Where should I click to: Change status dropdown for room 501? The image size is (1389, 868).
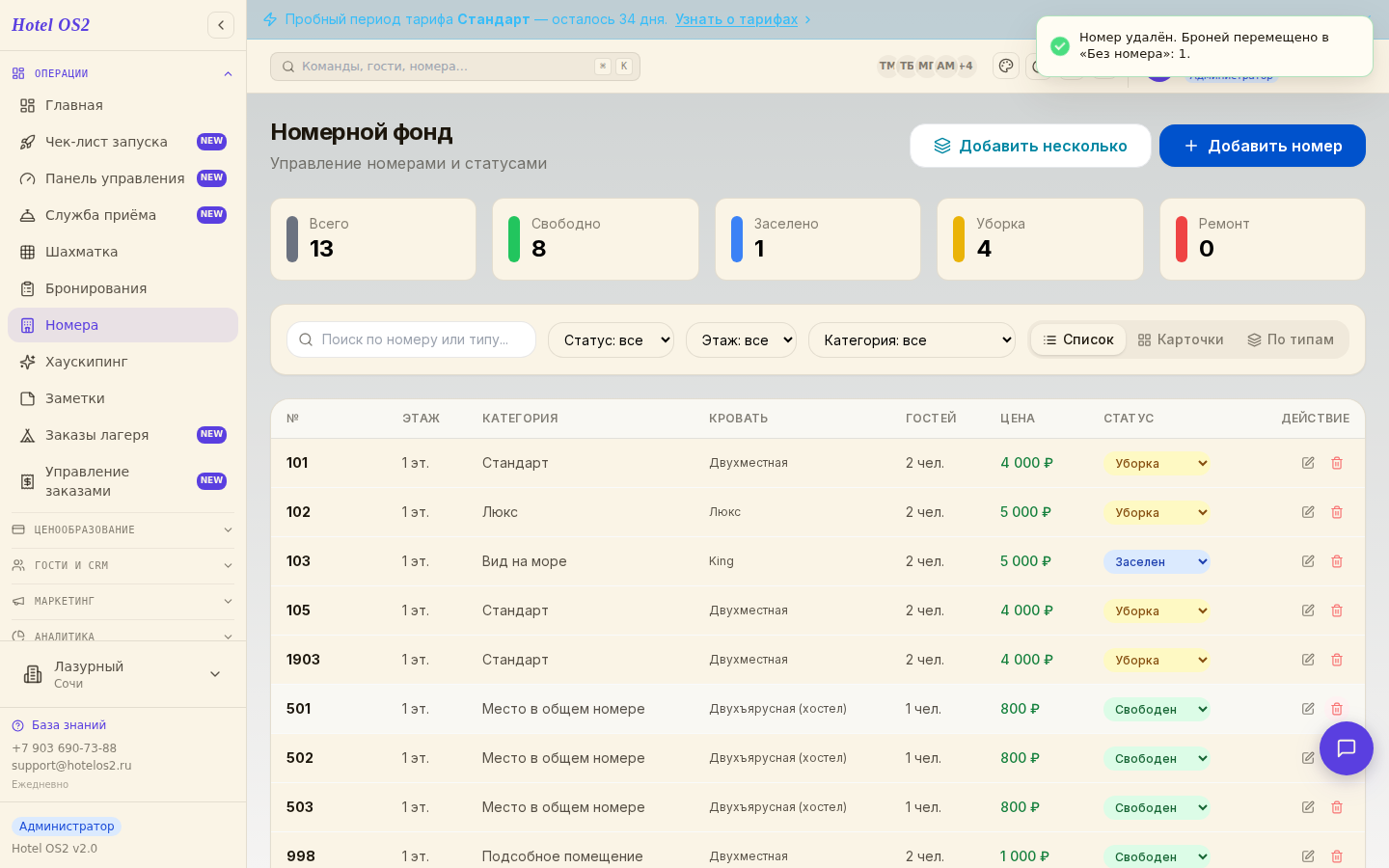(1157, 709)
